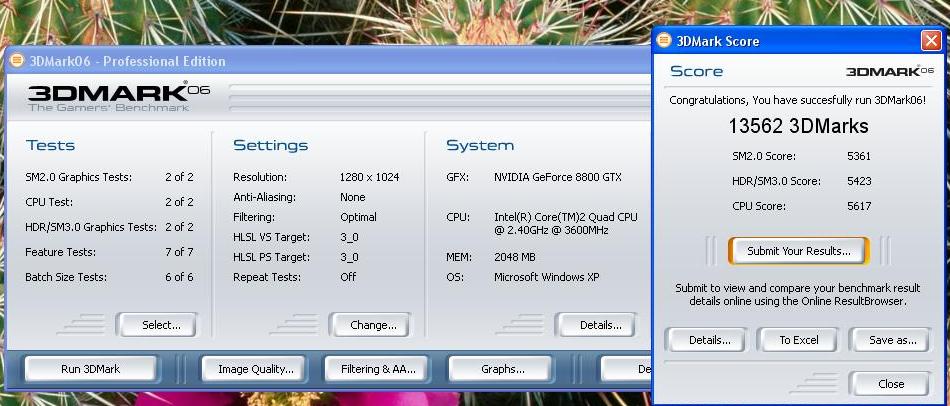Screen dimensions: 950x406
Task: Click the System section heading
Action: point(480,145)
